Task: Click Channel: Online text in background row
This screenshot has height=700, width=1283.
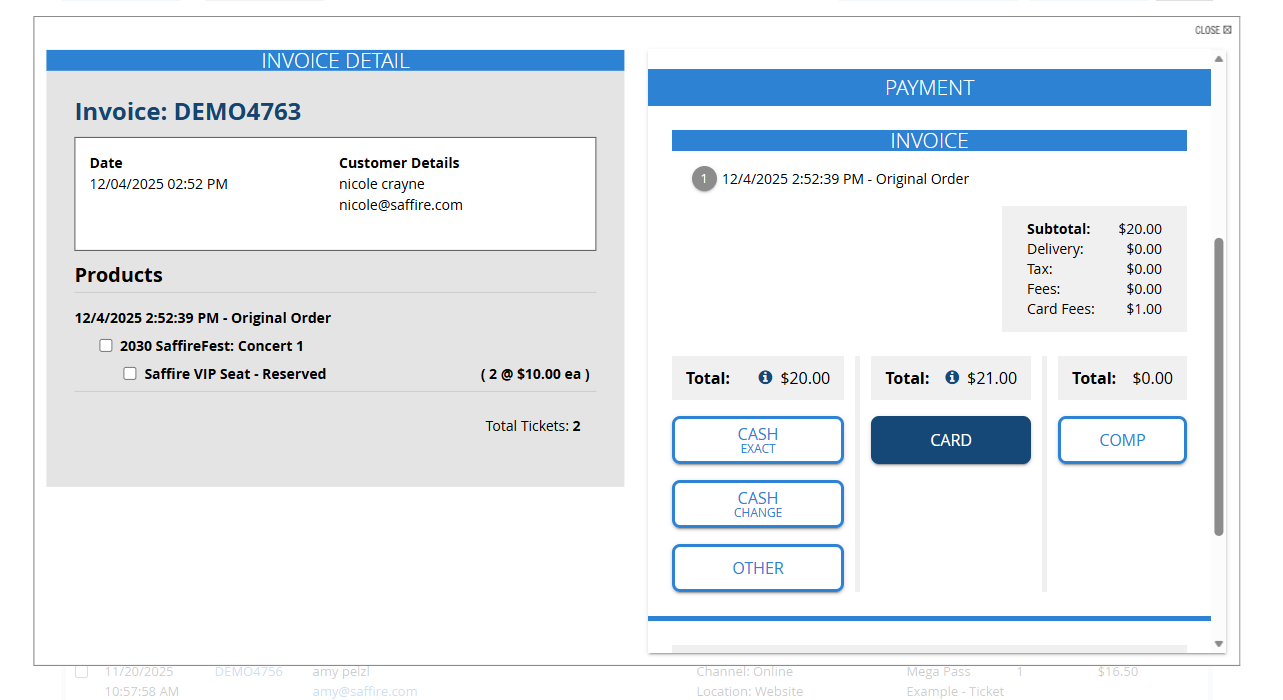Action: coord(745,672)
